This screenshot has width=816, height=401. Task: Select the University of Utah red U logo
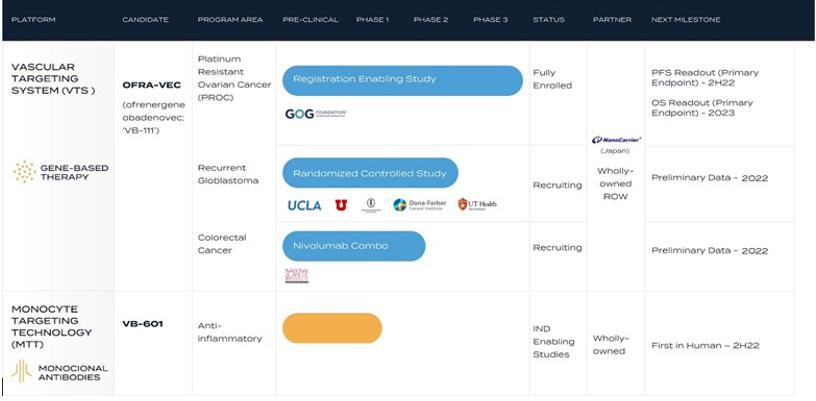(340, 205)
